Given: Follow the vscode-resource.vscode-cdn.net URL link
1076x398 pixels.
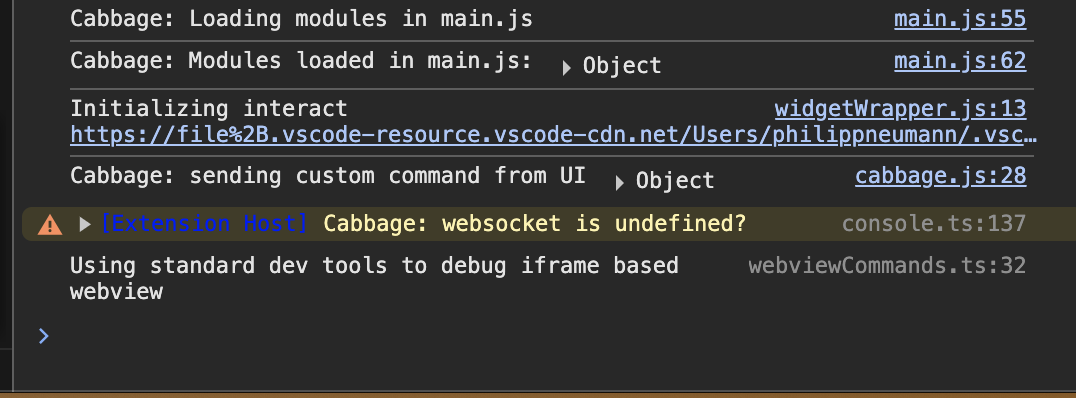Looking at the screenshot, I should pos(553,135).
